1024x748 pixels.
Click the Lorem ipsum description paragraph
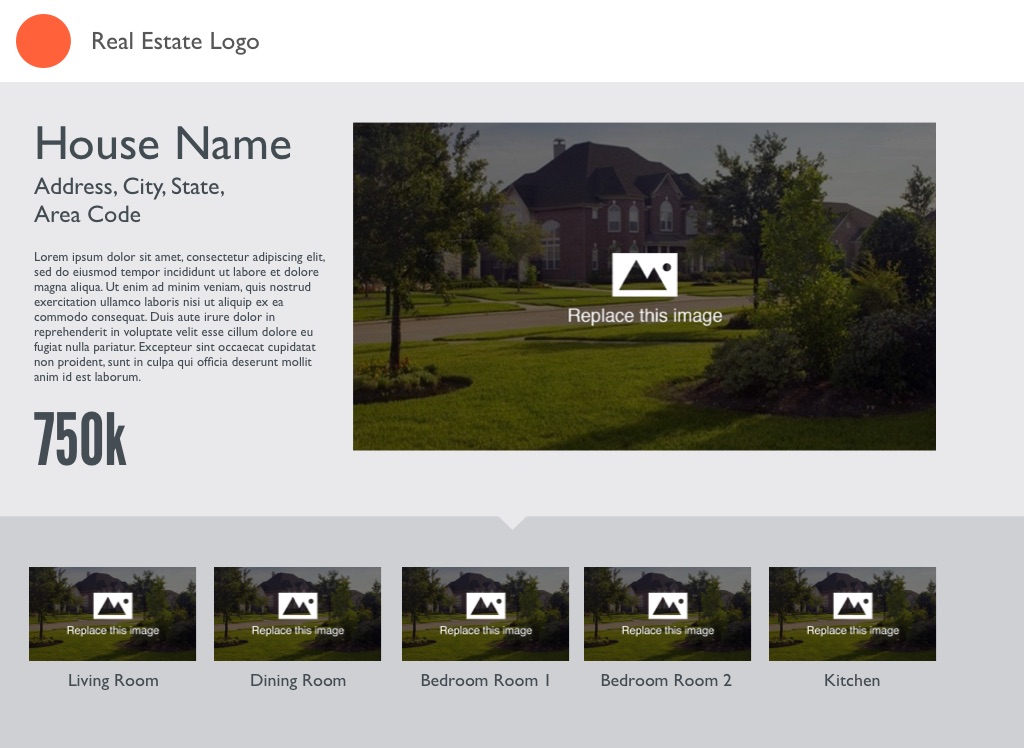coord(179,317)
